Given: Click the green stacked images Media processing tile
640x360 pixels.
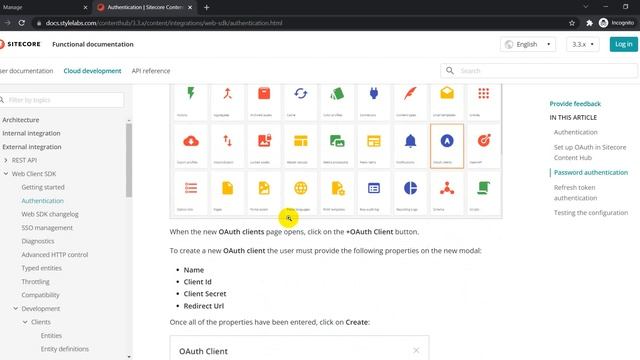Looking at the screenshot, I should click(337, 146).
